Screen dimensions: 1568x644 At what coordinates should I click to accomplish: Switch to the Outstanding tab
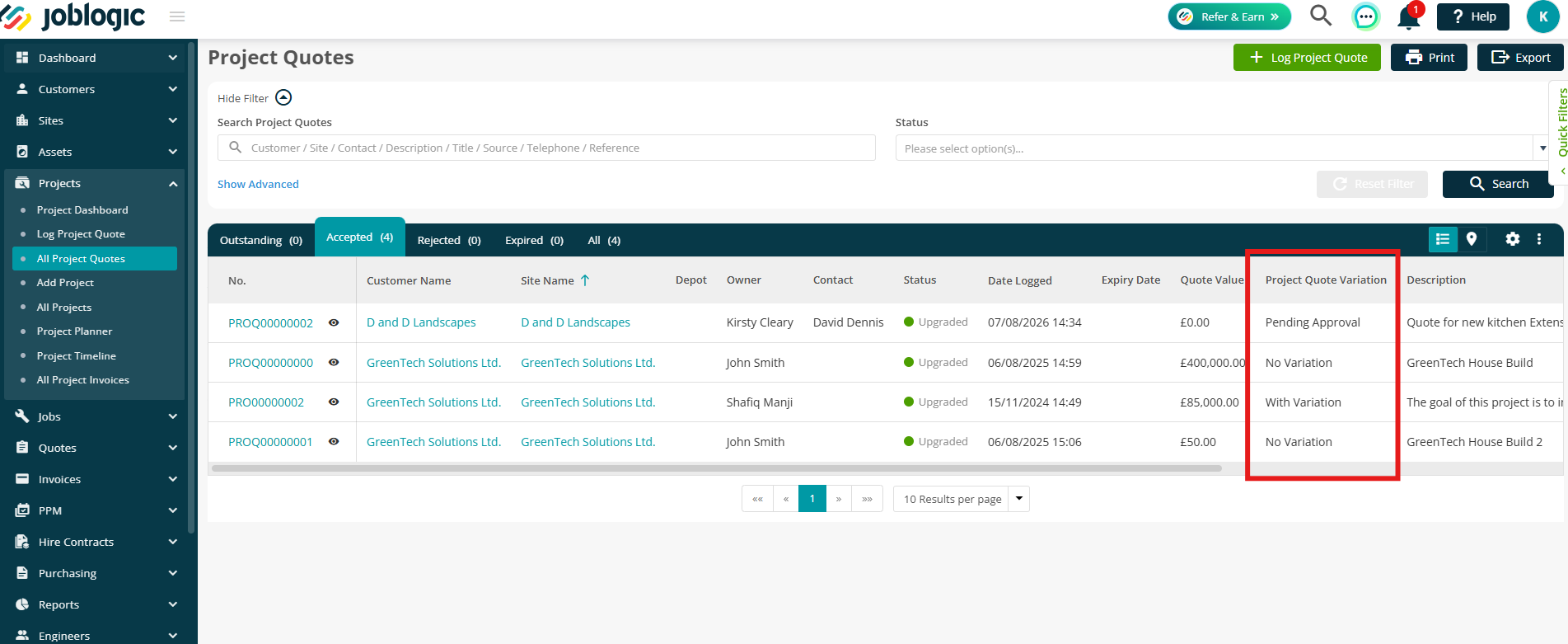[x=261, y=240]
